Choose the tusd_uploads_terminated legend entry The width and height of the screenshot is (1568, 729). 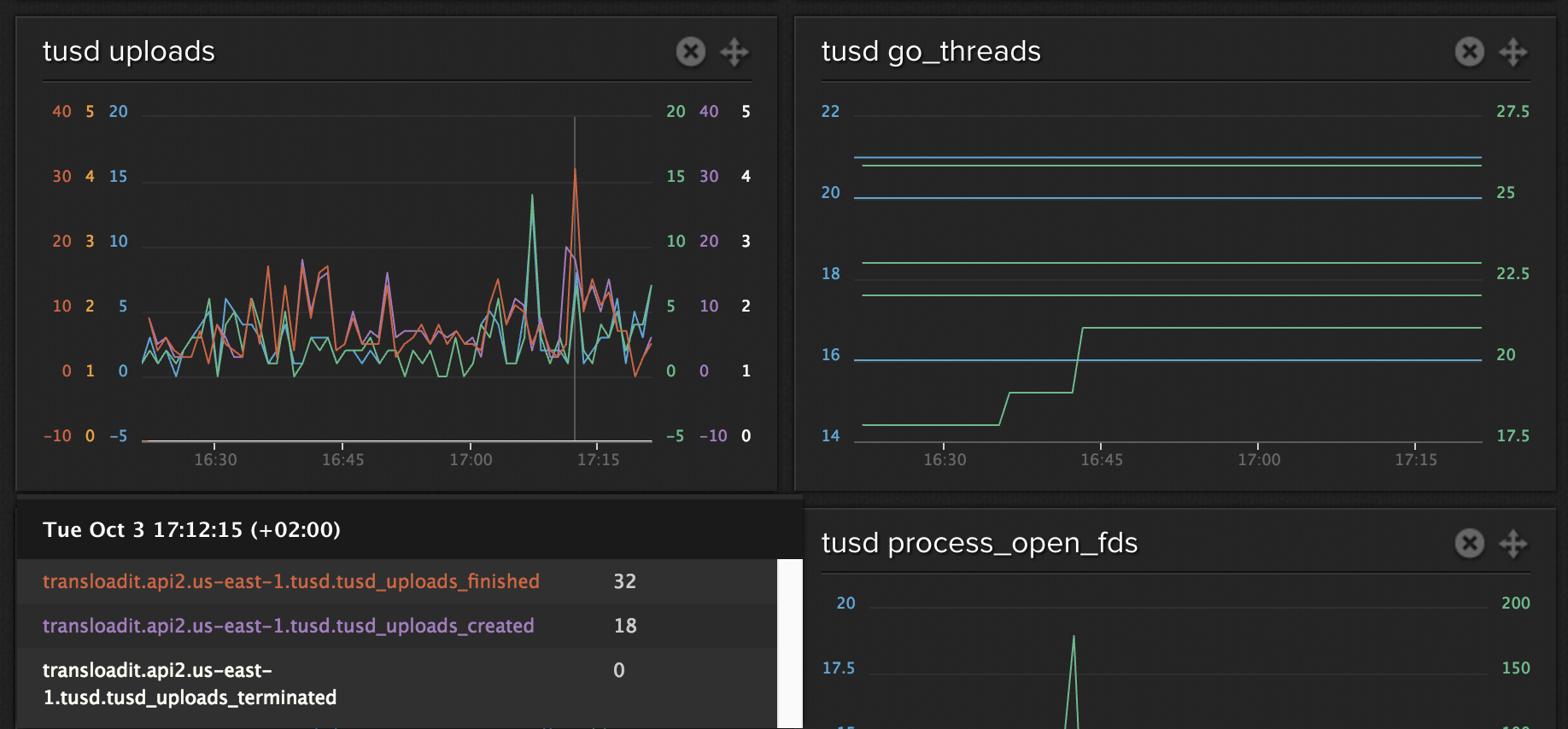(x=190, y=684)
